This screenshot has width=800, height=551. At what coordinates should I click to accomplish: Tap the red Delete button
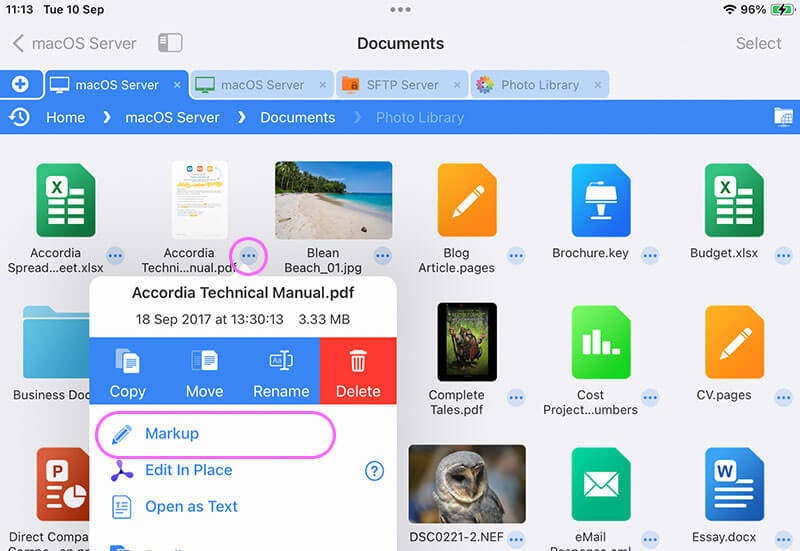pyautogui.click(x=358, y=371)
